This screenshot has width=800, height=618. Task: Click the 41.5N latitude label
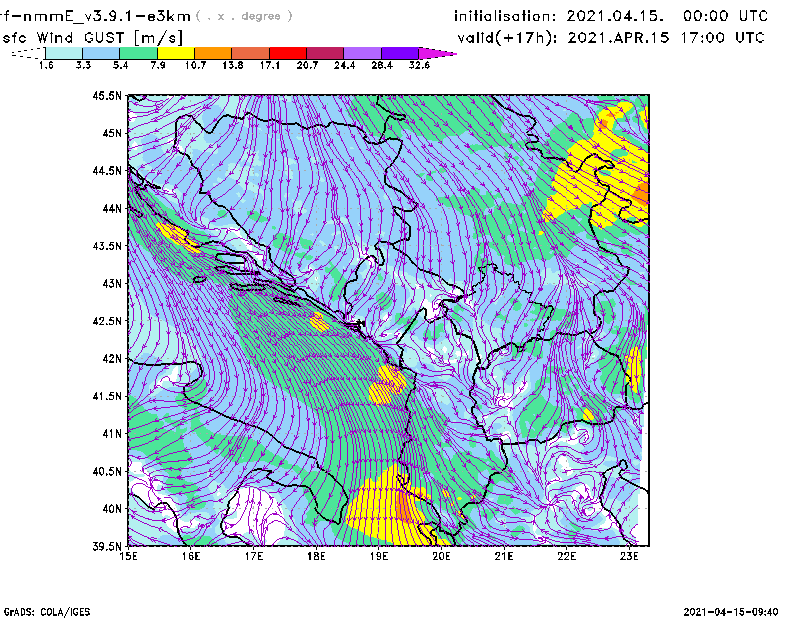pyautogui.click(x=107, y=396)
